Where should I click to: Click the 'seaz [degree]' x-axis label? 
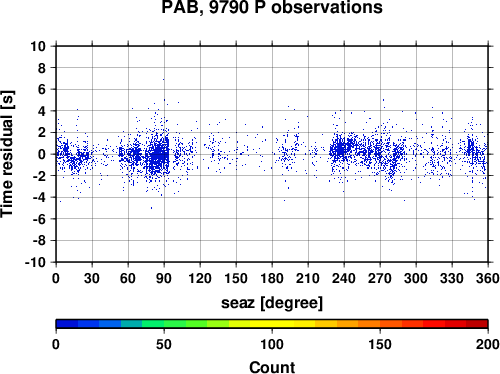tap(272, 303)
